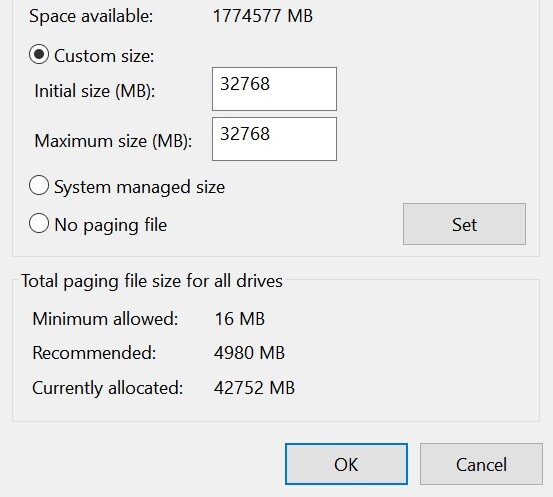Click the Initial size (MB) label
The width and height of the screenshot is (553, 497).
click(95, 91)
